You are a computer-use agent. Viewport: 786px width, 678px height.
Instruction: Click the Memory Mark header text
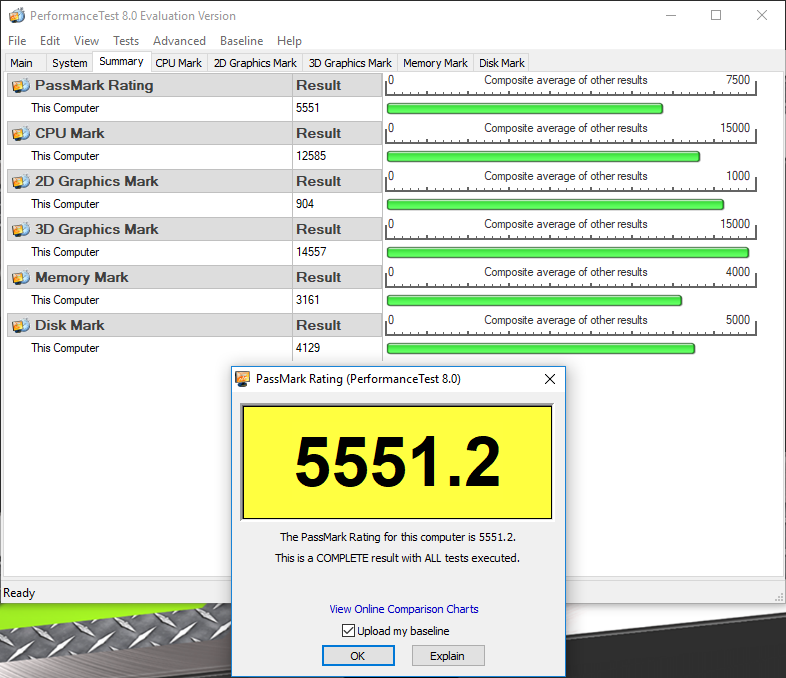click(82, 278)
